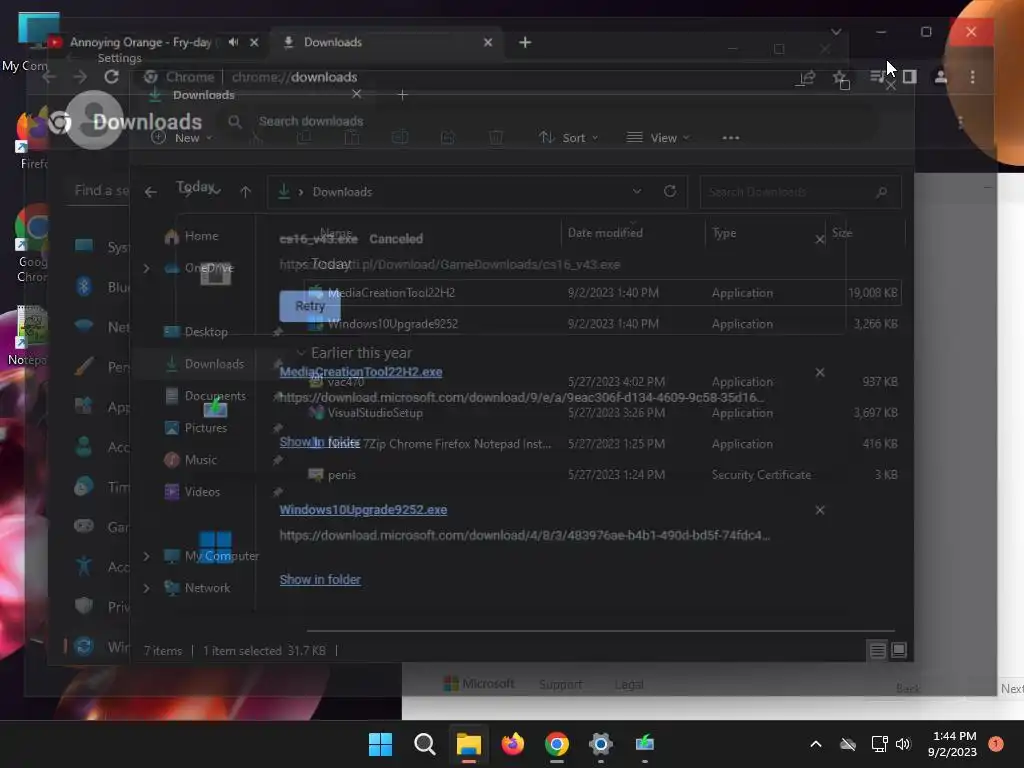The image size is (1024, 768).
Task: Open Windows Search from the taskbar
Action: [x=424, y=744]
